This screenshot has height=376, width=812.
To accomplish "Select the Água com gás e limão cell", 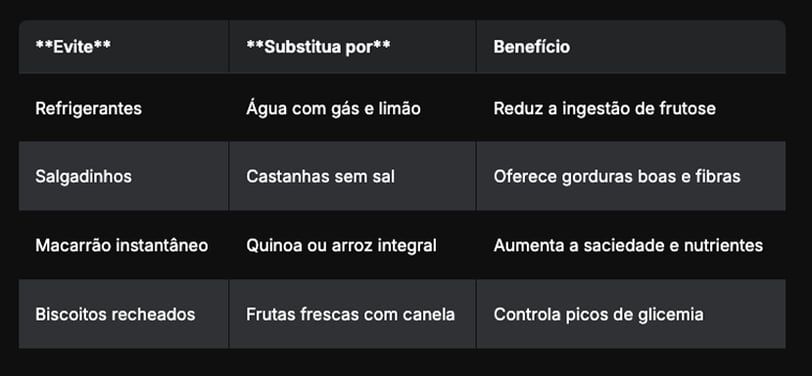I will point(353,108).
